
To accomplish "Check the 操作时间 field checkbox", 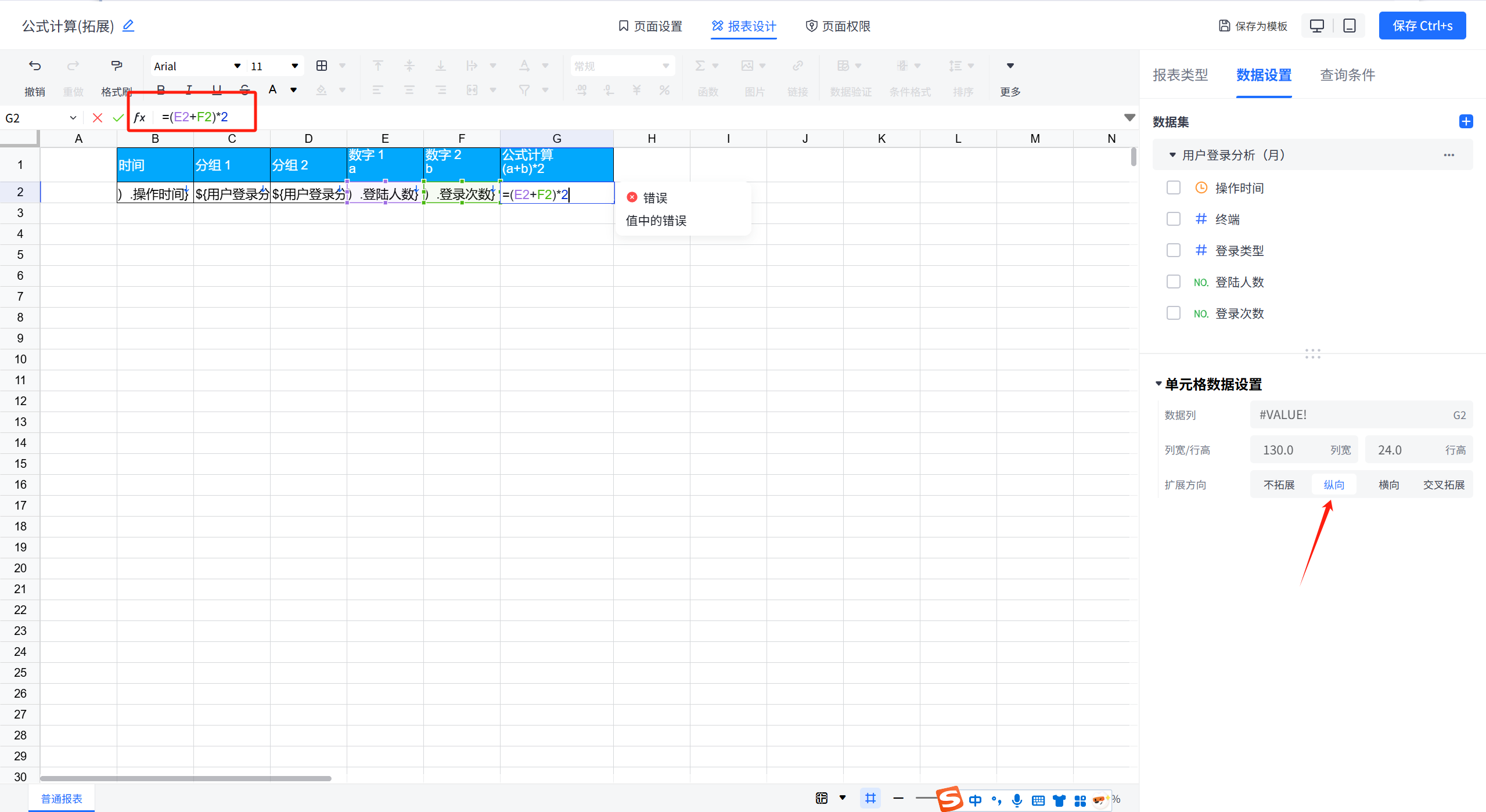I will point(1174,187).
